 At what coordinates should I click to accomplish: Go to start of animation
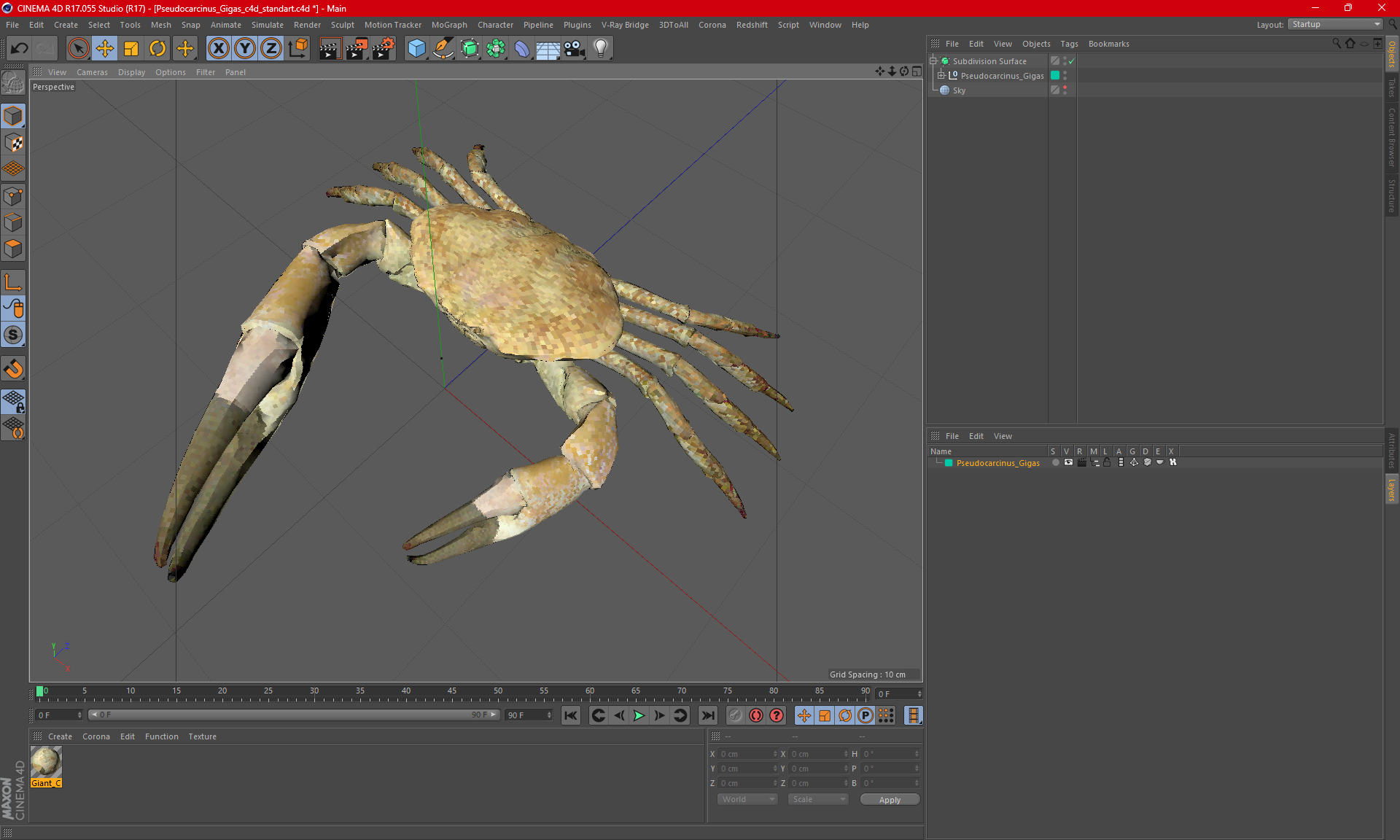pos(571,715)
